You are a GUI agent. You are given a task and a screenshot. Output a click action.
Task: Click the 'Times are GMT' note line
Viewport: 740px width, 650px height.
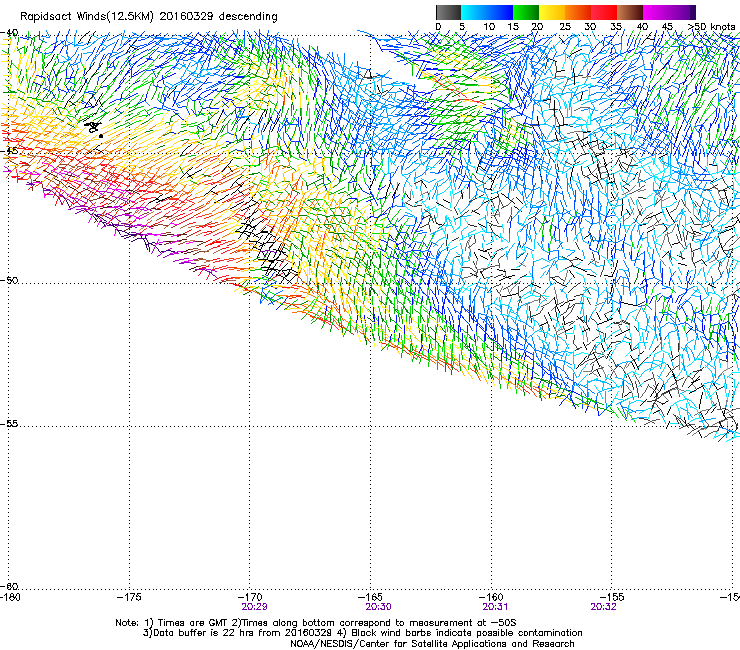[316, 623]
